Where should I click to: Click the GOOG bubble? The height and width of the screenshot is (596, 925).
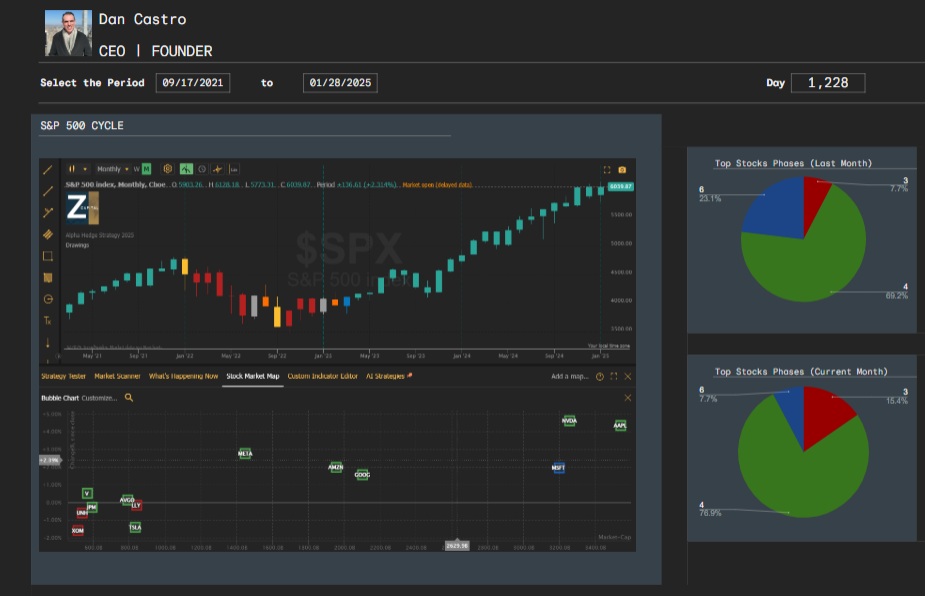(362, 474)
